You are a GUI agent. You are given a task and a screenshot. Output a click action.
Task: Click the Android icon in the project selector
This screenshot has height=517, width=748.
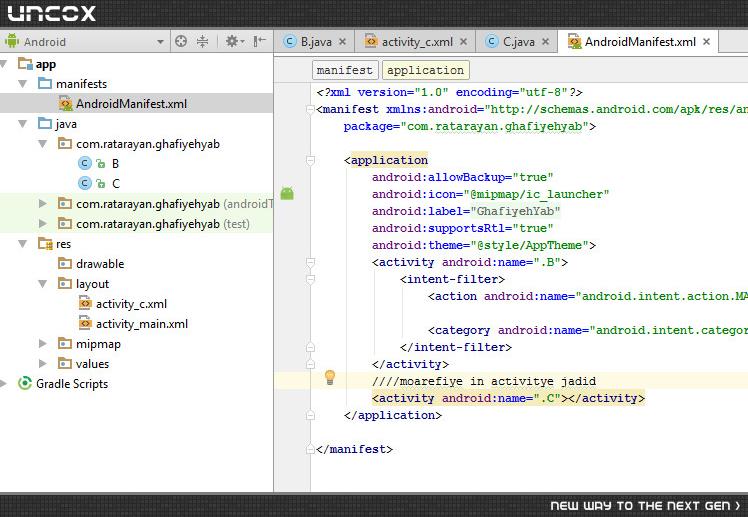coord(11,41)
